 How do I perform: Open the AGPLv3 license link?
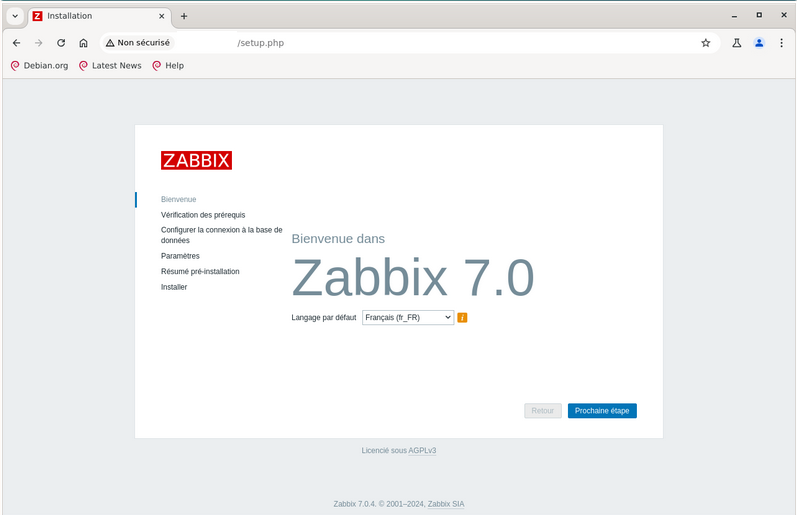[422, 450]
